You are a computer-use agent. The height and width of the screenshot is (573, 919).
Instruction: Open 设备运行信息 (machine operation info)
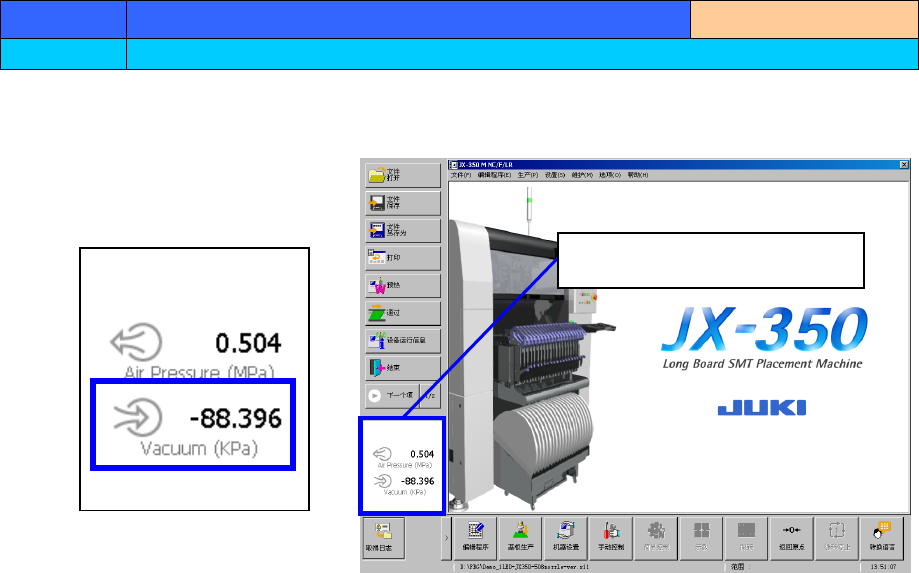(x=403, y=340)
